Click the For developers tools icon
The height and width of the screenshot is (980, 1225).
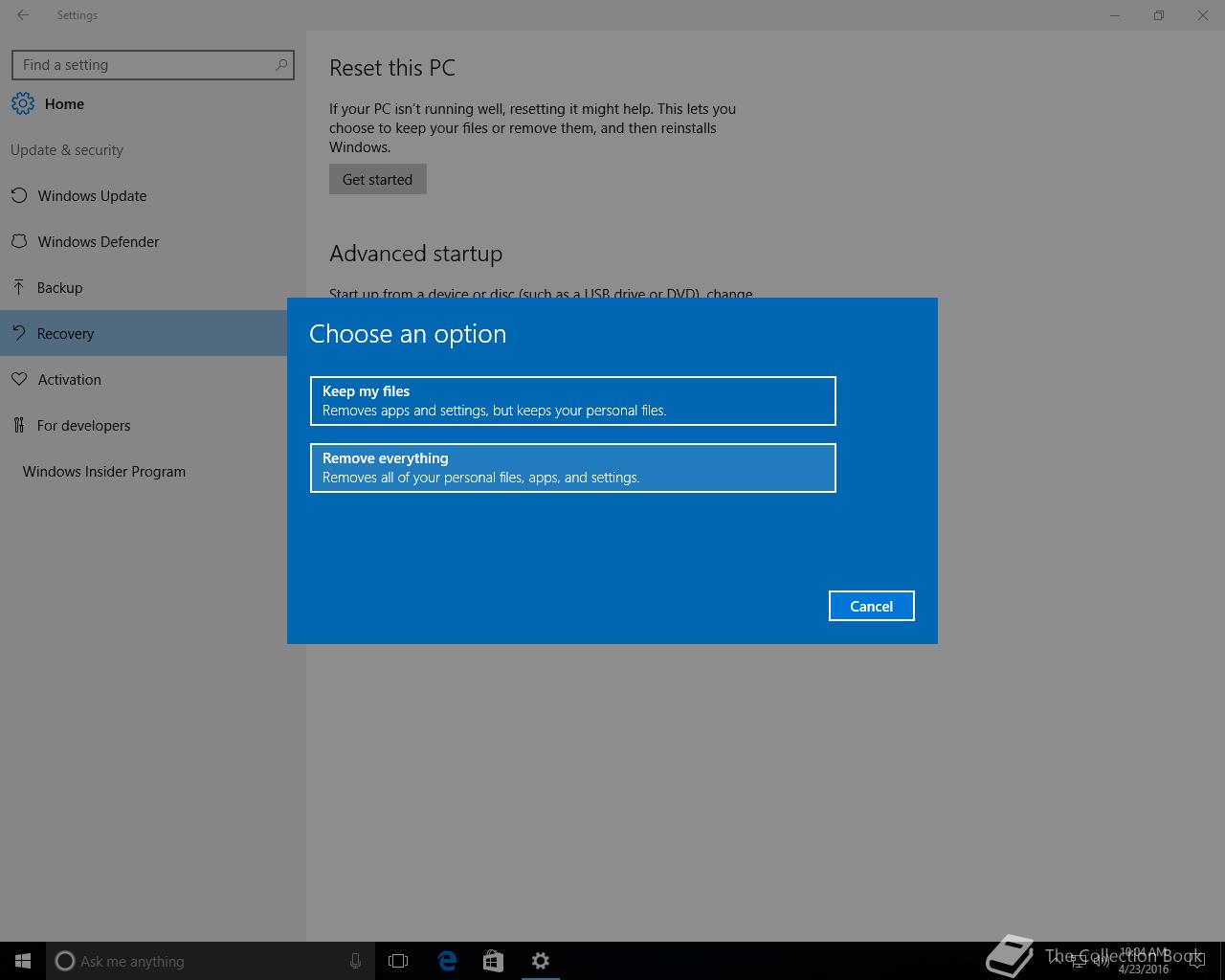pyautogui.click(x=18, y=425)
